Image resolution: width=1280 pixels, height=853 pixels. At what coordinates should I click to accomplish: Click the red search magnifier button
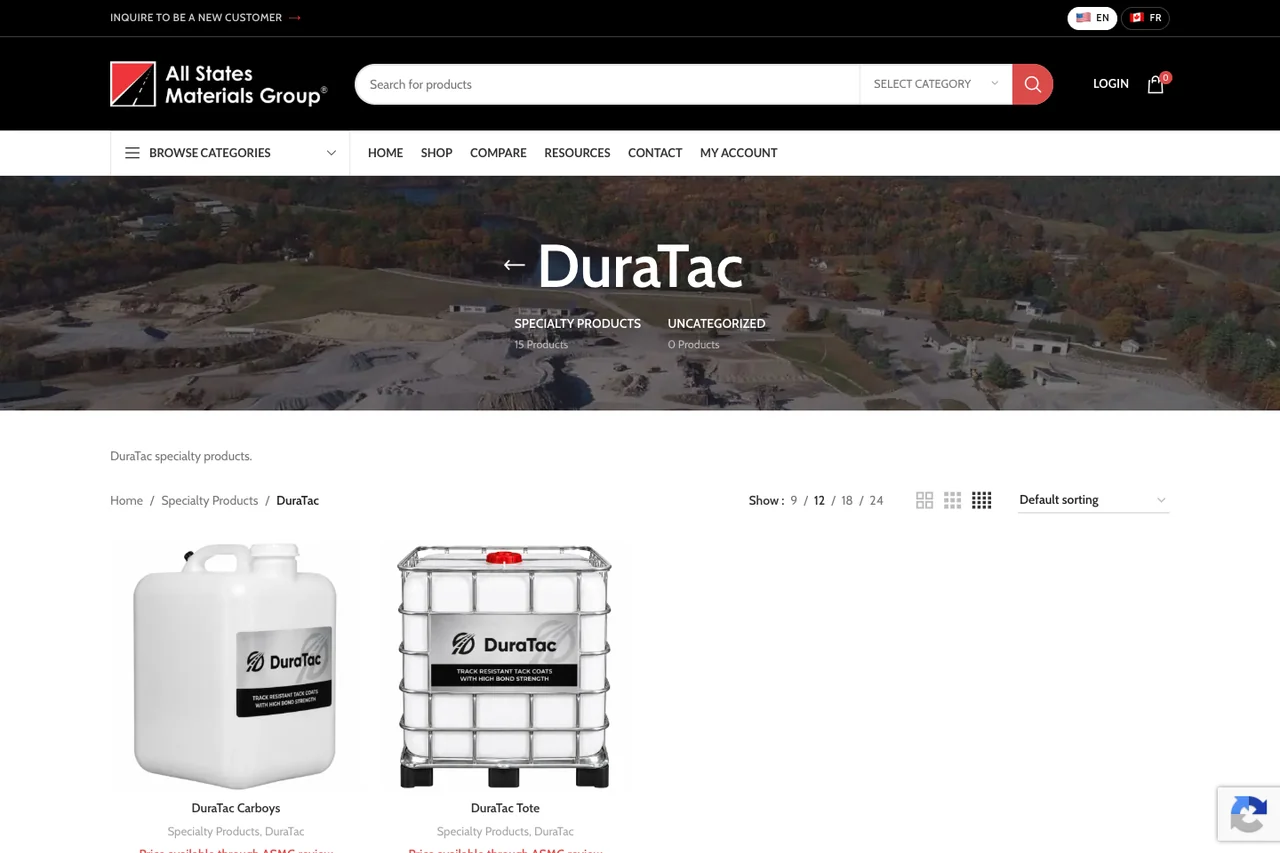point(1033,84)
